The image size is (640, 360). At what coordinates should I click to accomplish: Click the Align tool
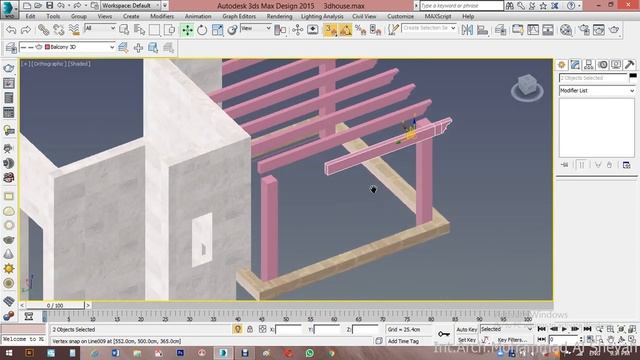pyautogui.click(x=482, y=30)
